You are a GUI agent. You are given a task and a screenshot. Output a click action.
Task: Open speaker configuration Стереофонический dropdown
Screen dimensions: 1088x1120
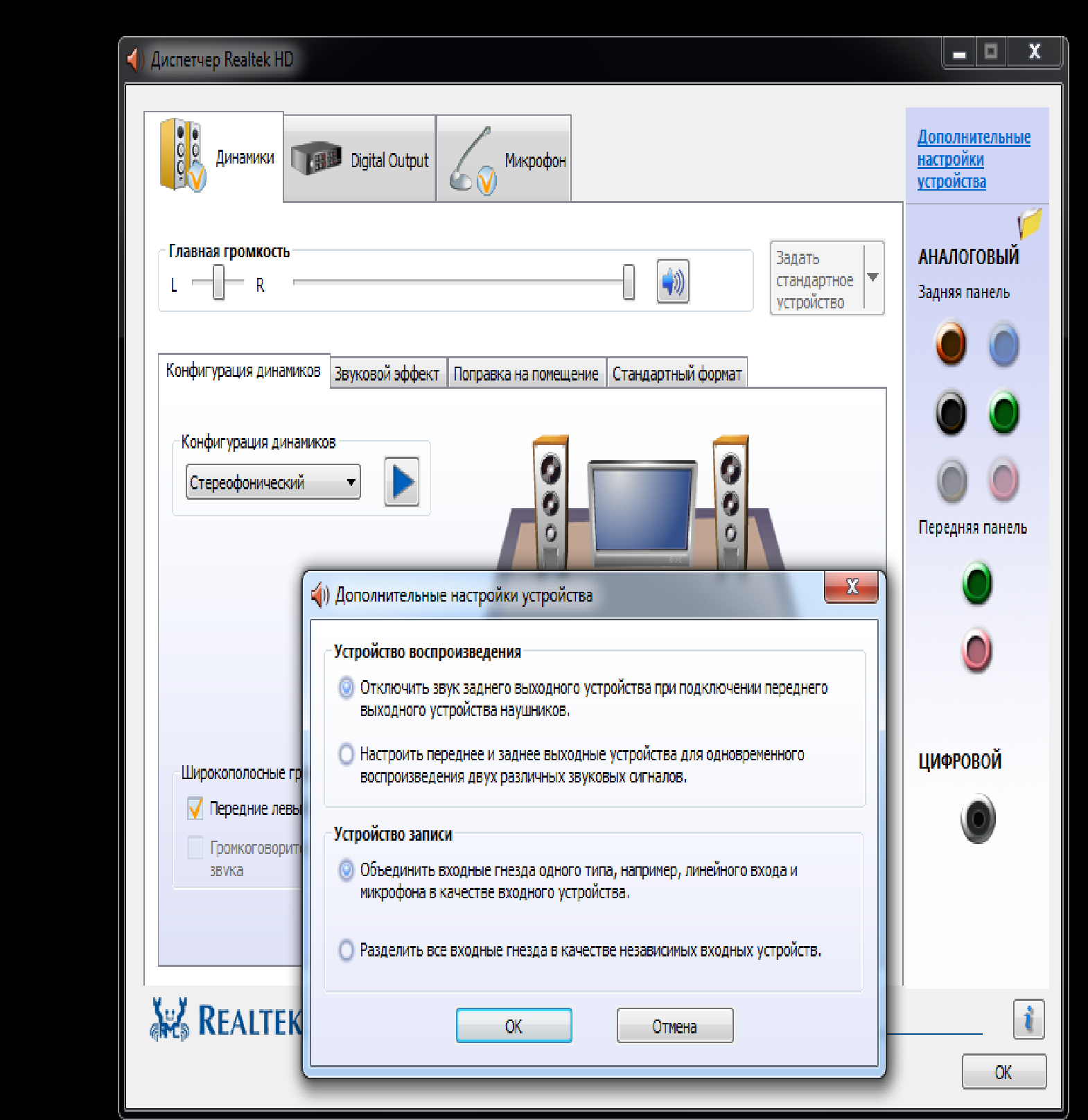273,482
